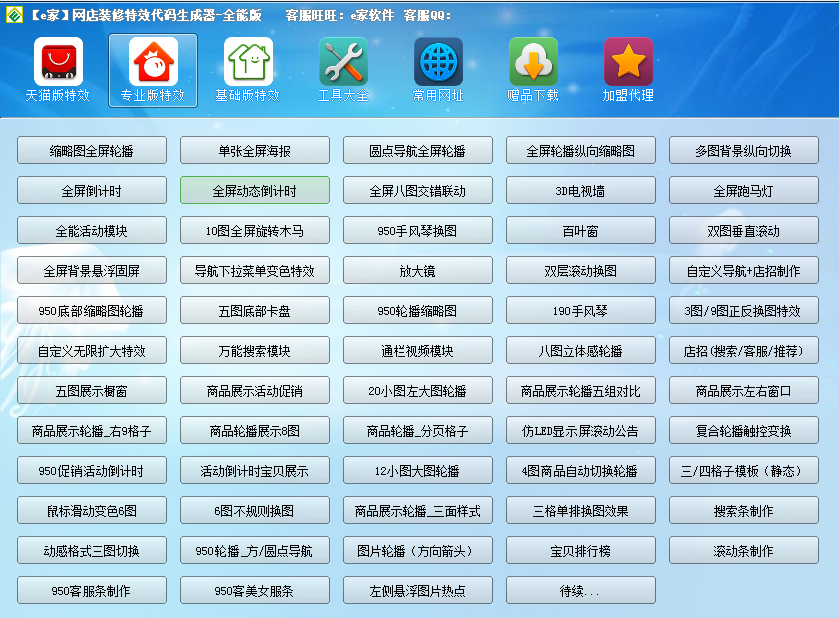Open the 万能搜索模块 button
The height and width of the screenshot is (618, 839).
click(255, 351)
